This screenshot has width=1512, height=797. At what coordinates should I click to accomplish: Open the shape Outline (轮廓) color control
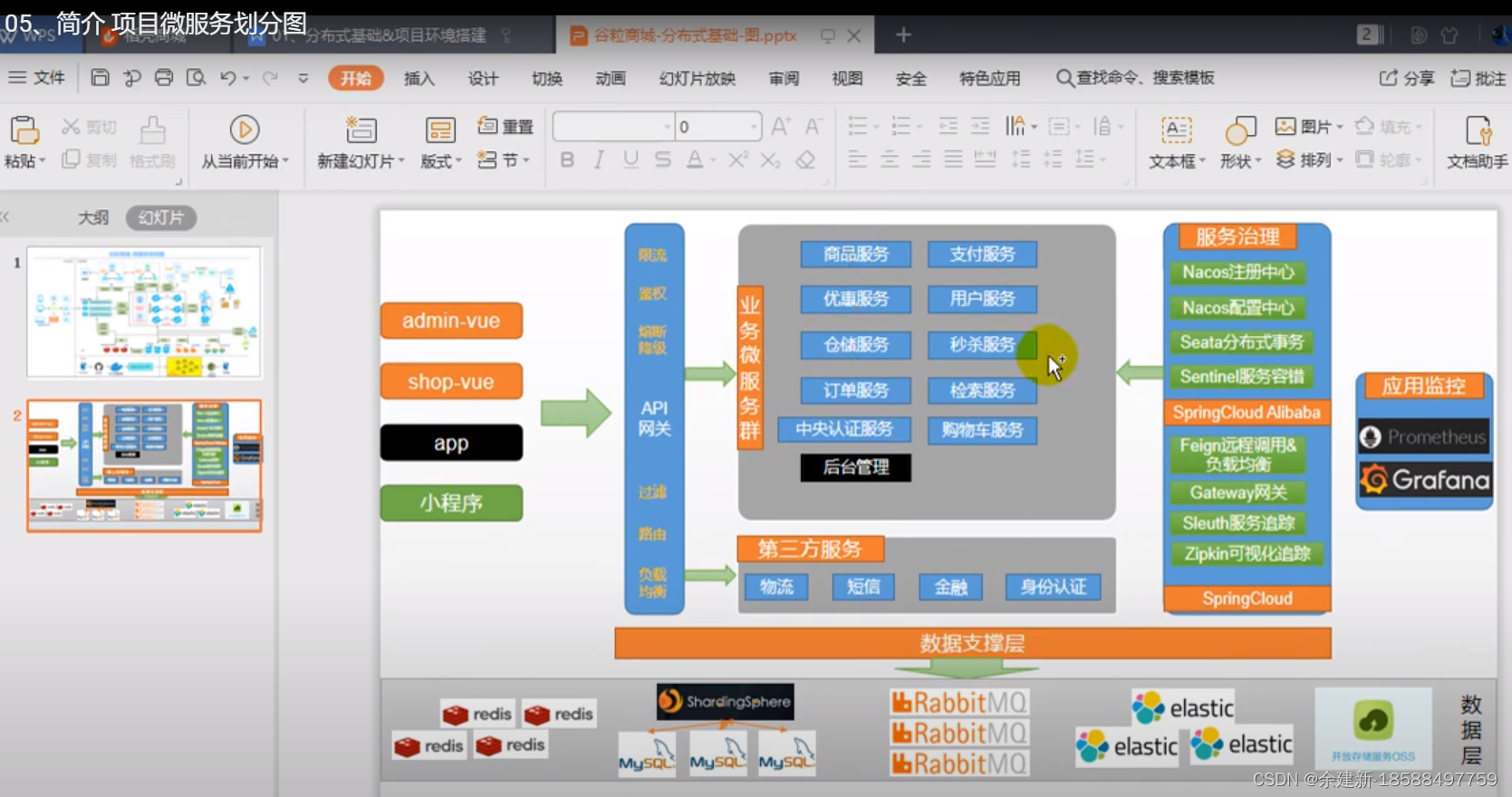coord(1389,160)
